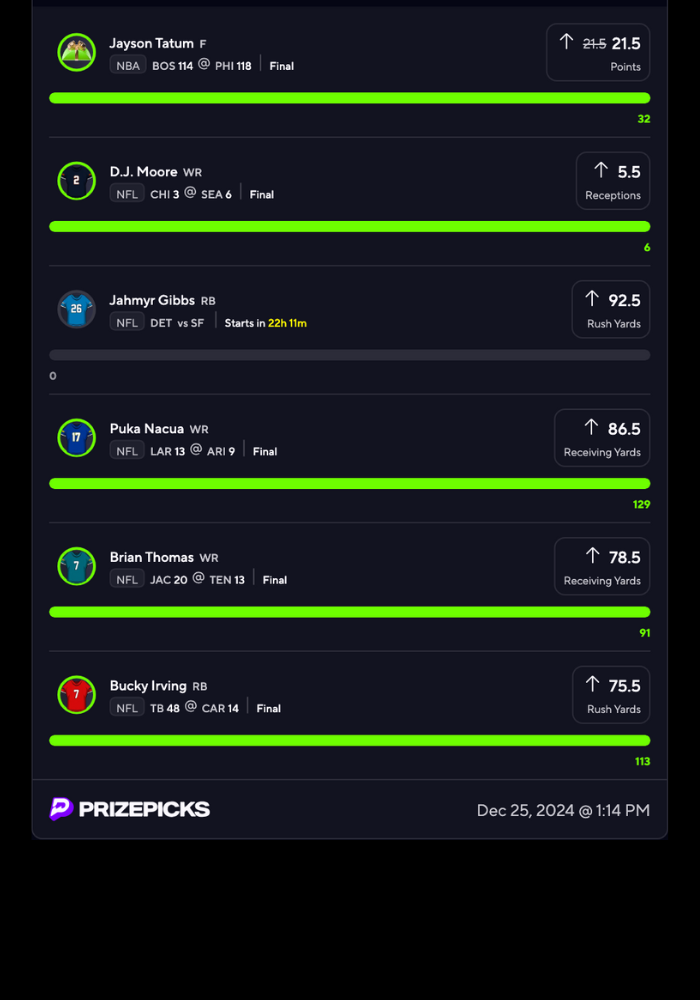This screenshot has width=700, height=1000.
Task: Tap D.J. Moore's jersey avatar
Action: (76, 181)
